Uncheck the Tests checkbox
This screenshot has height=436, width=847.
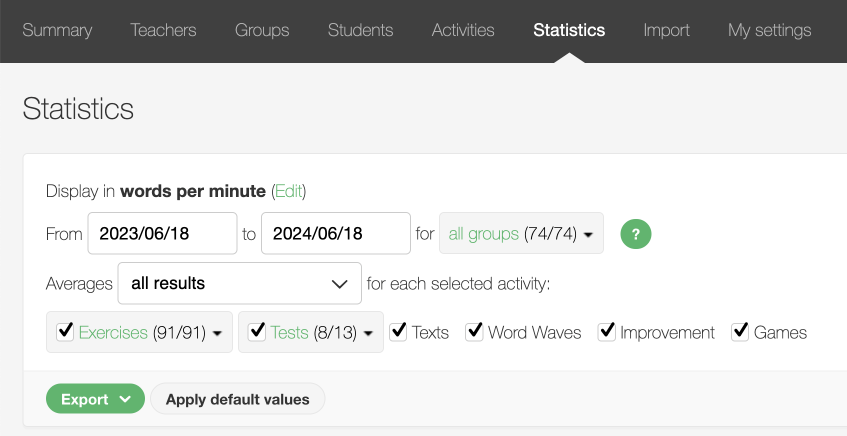pos(257,332)
